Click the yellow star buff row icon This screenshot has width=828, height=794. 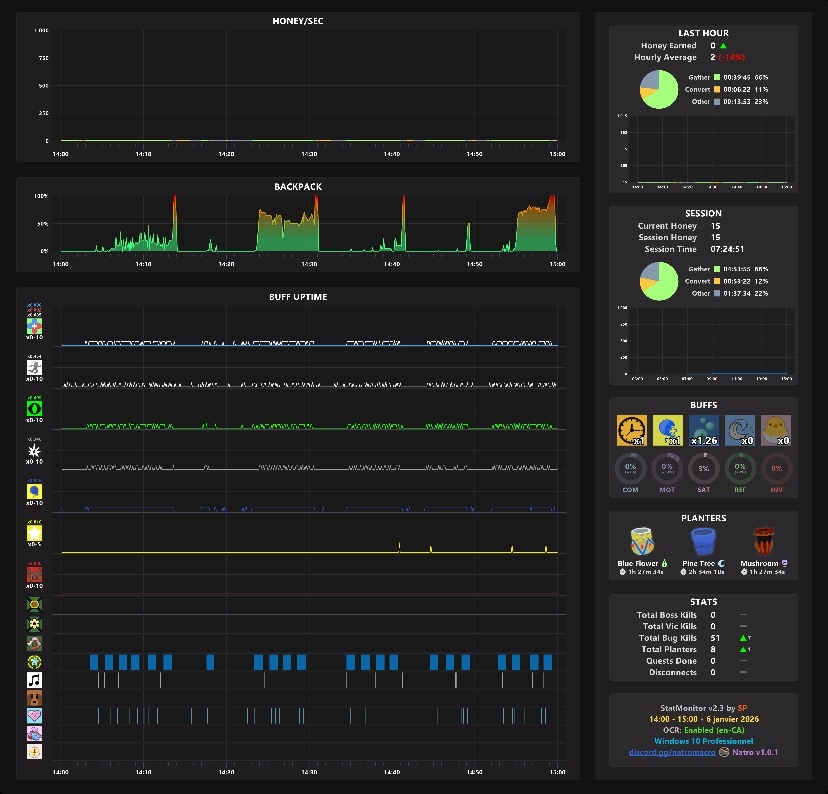(x=34, y=533)
